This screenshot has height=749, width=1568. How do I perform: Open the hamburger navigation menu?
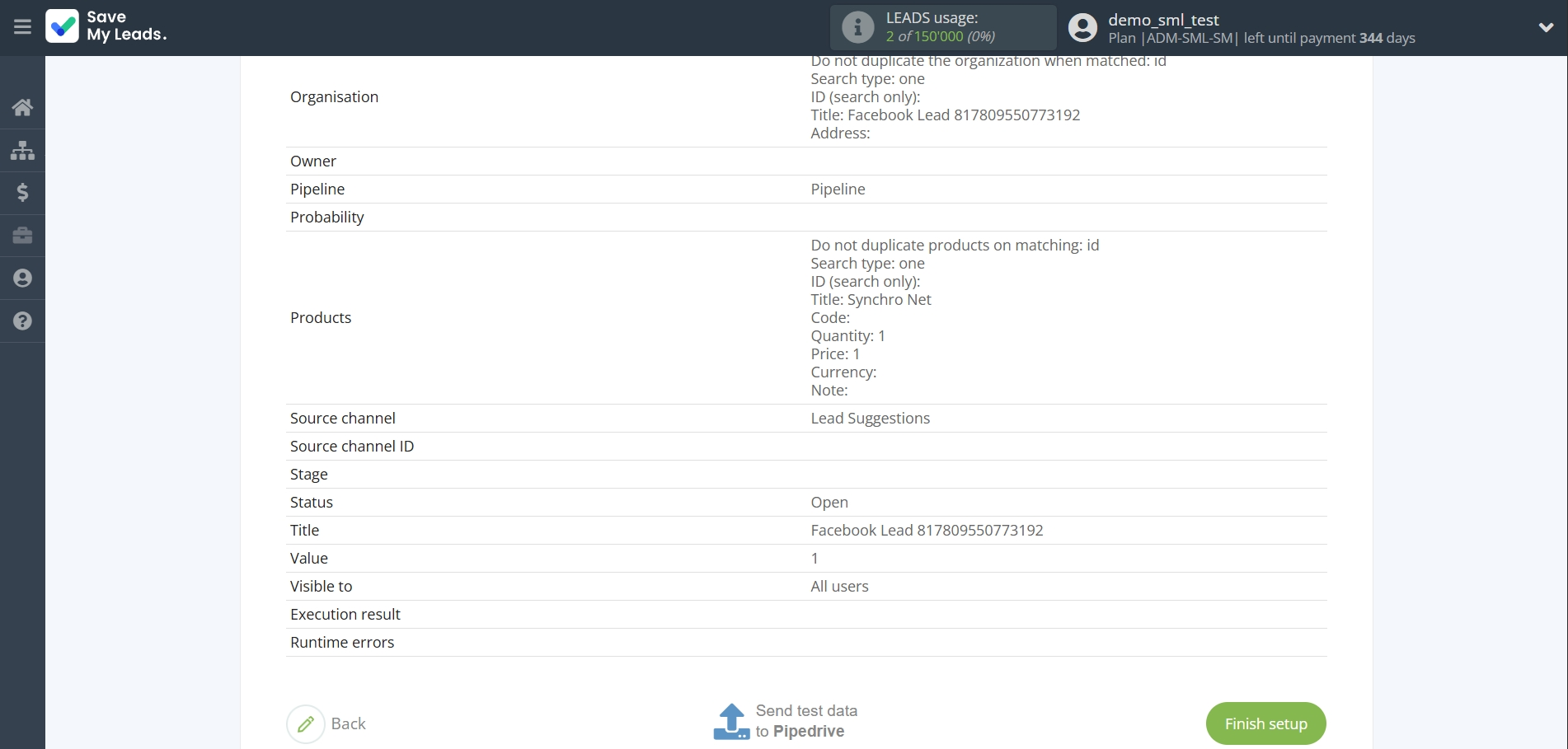[x=22, y=27]
